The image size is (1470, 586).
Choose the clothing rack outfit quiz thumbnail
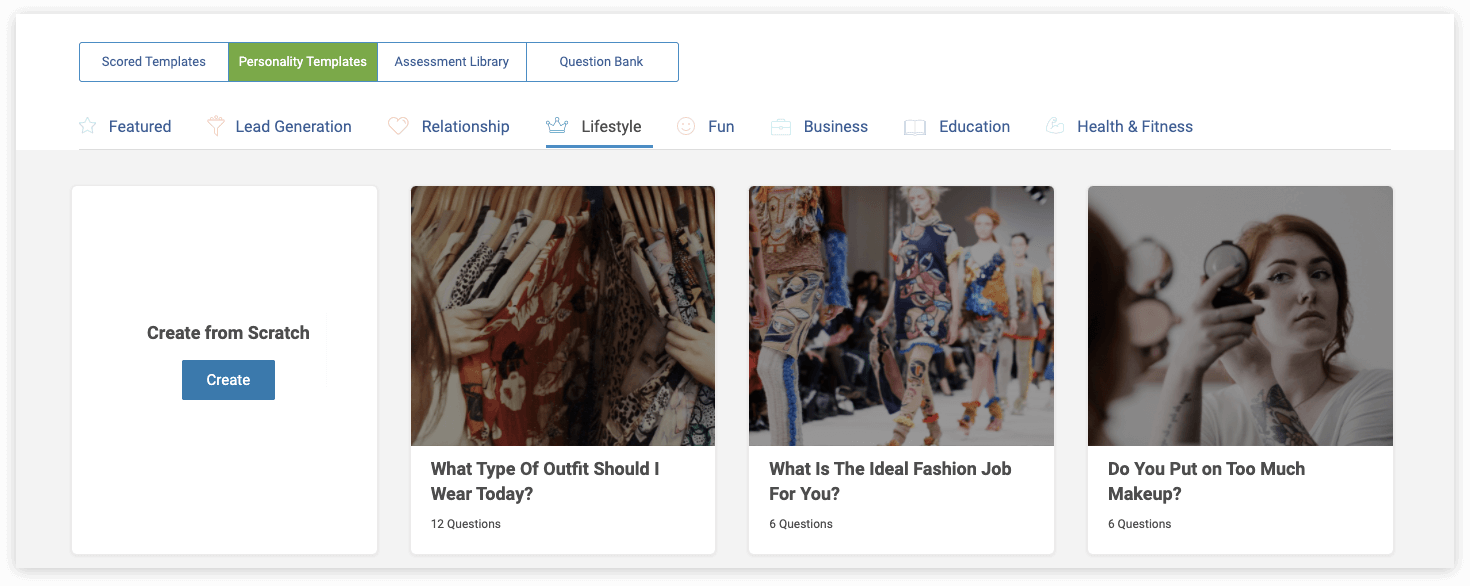click(x=563, y=316)
